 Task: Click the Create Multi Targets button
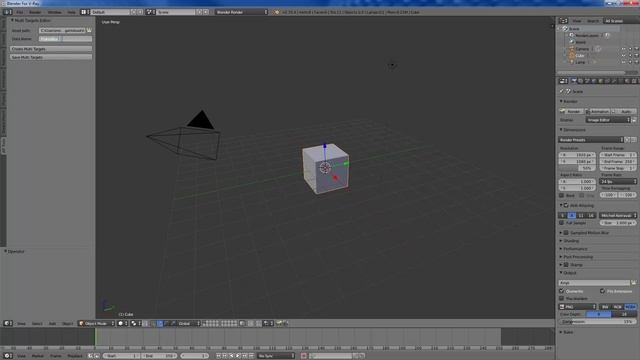click(x=51, y=49)
